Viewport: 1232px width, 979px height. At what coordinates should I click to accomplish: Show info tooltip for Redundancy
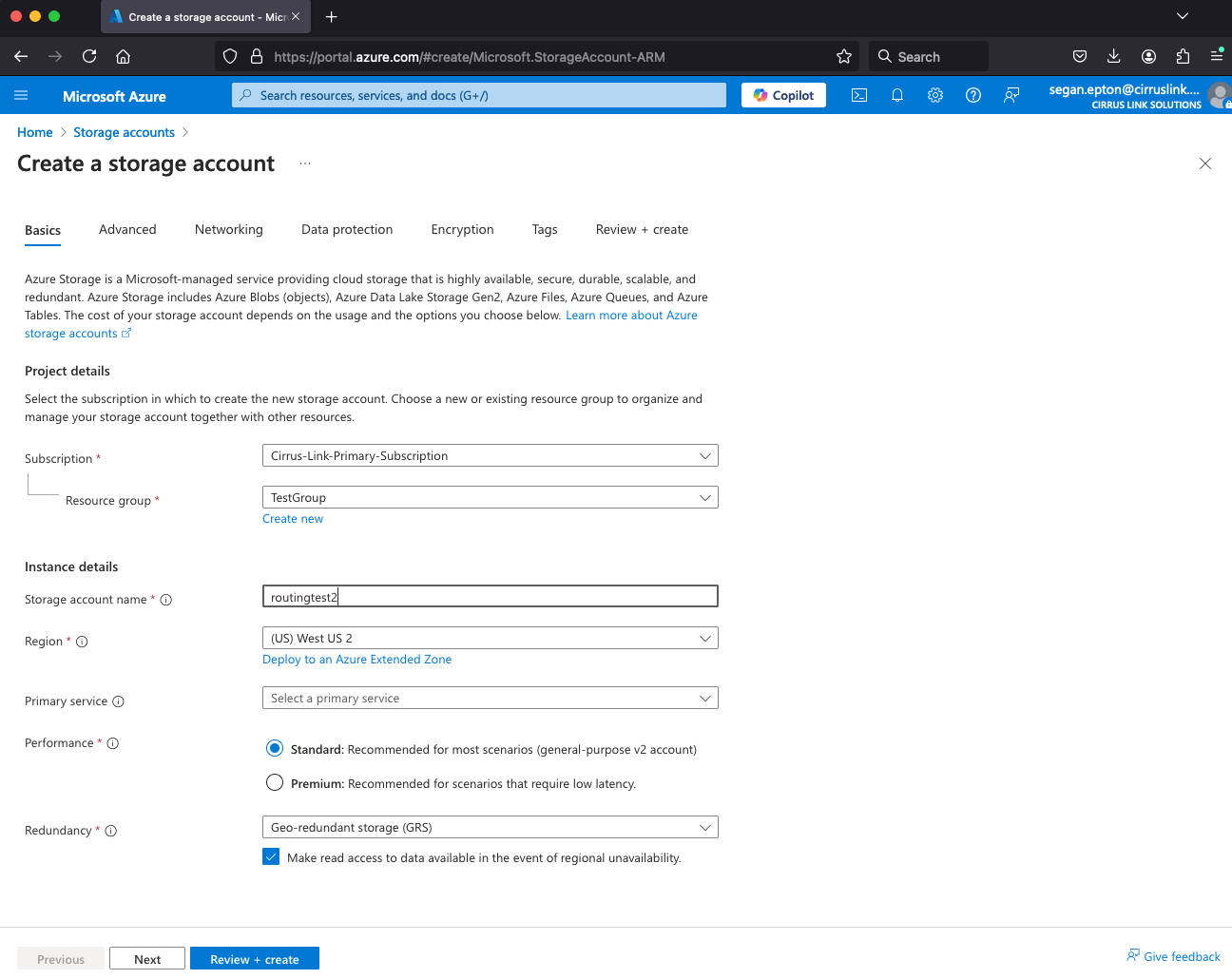pos(111,831)
